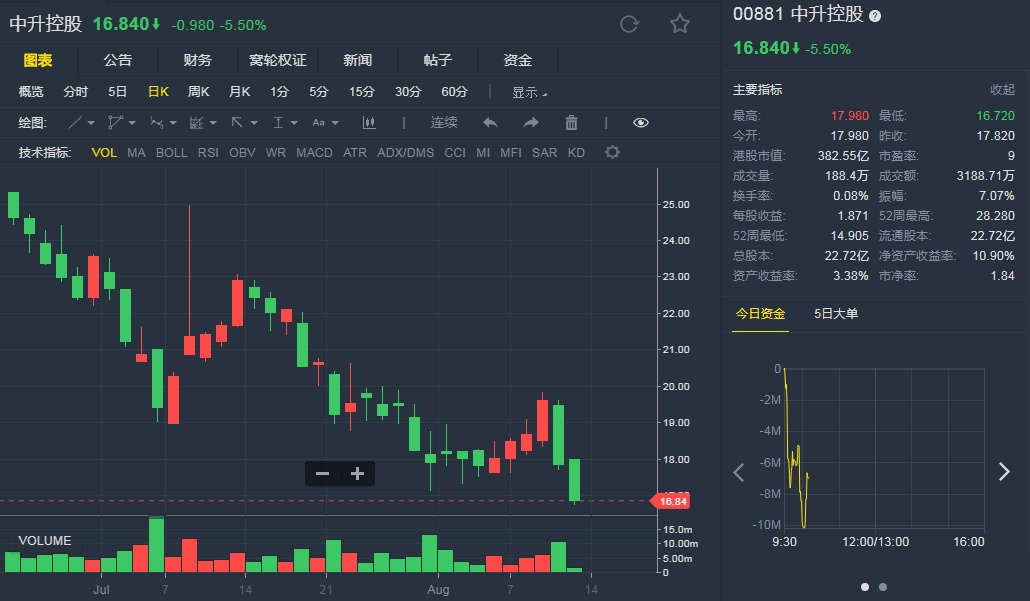
Task: Click the candlestick measure tool icon
Action: point(369,123)
